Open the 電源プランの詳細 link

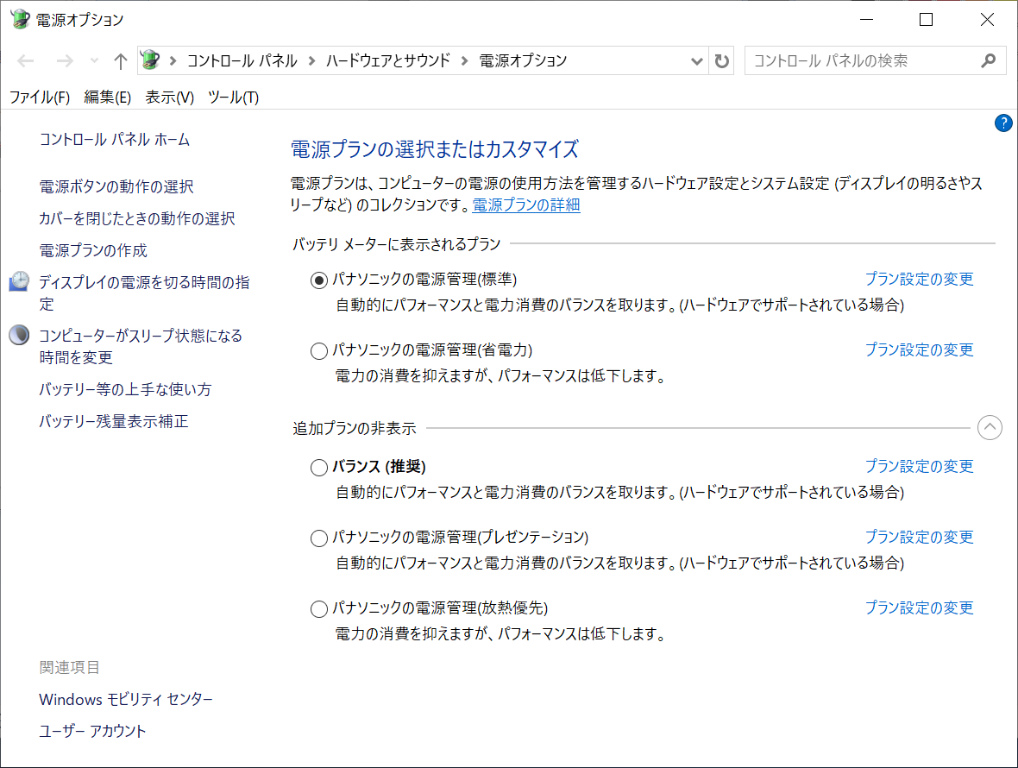[x=526, y=205]
